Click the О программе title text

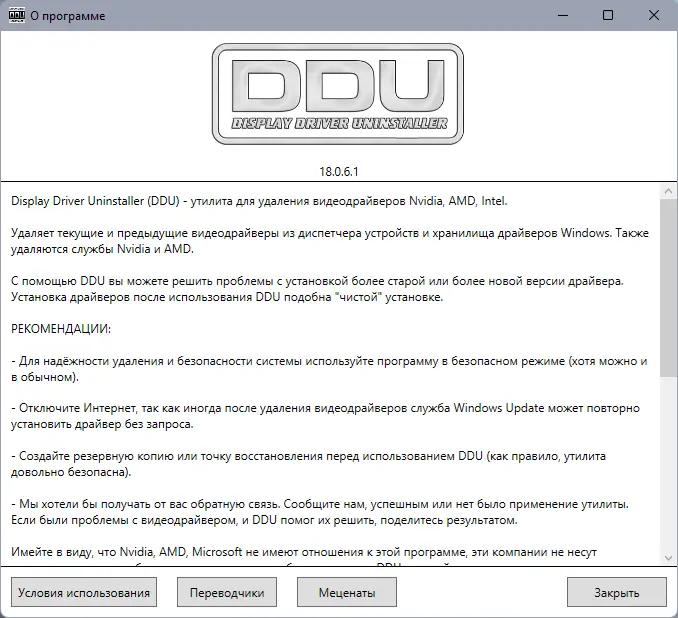point(68,16)
